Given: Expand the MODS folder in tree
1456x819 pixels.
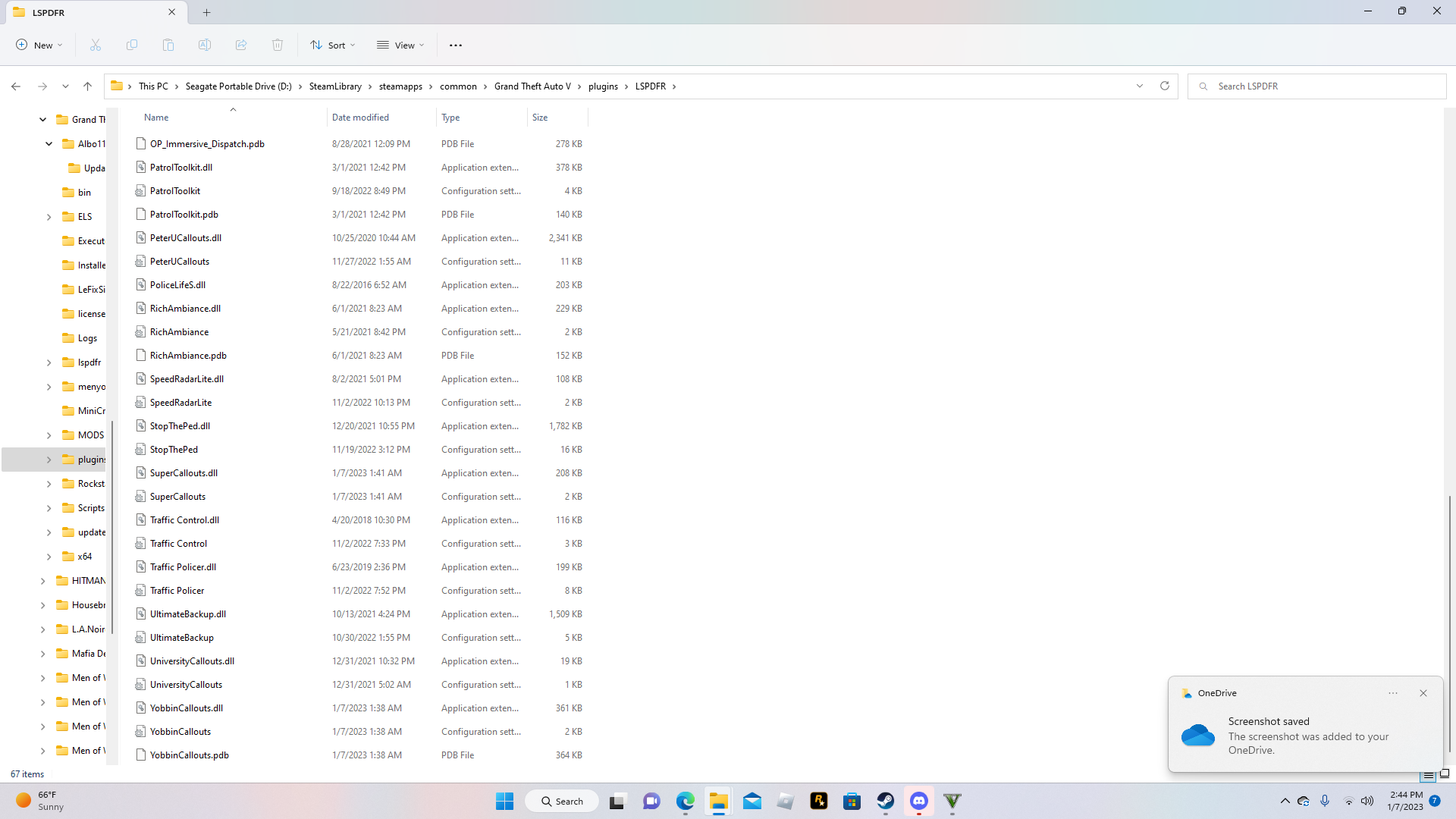Looking at the screenshot, I should (49, 435).
